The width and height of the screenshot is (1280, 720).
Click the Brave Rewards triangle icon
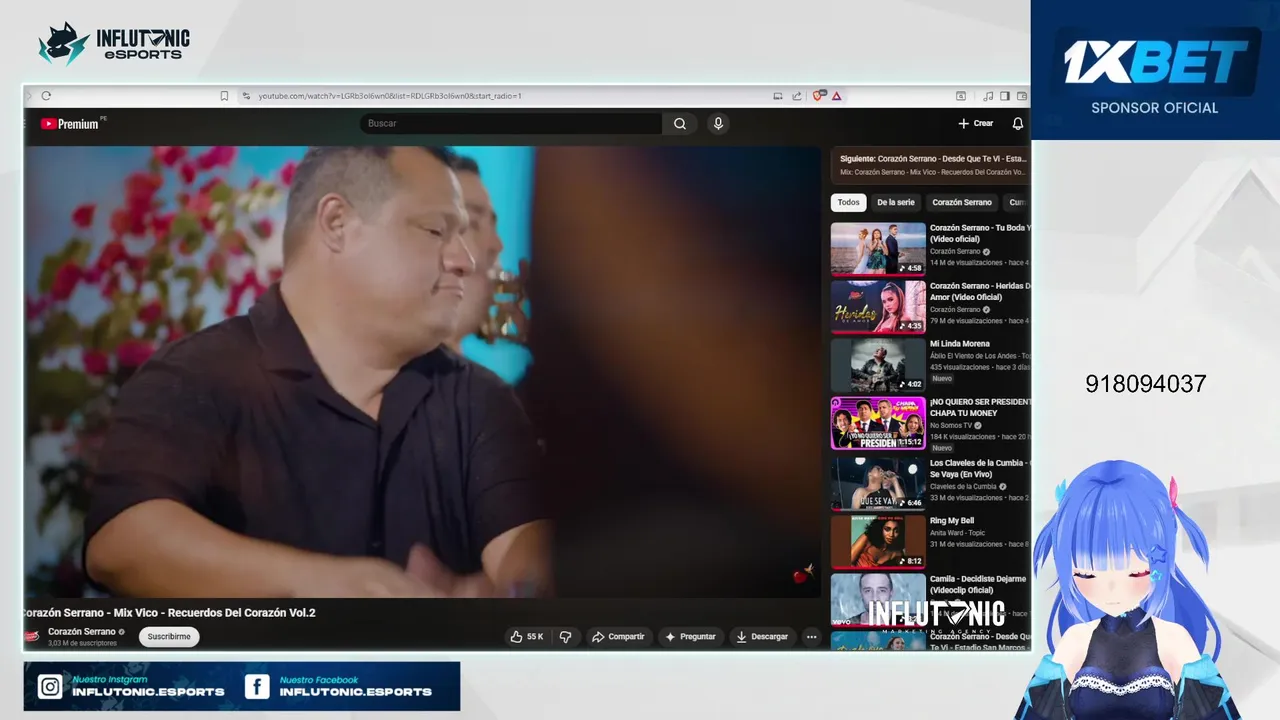(836, 96)
